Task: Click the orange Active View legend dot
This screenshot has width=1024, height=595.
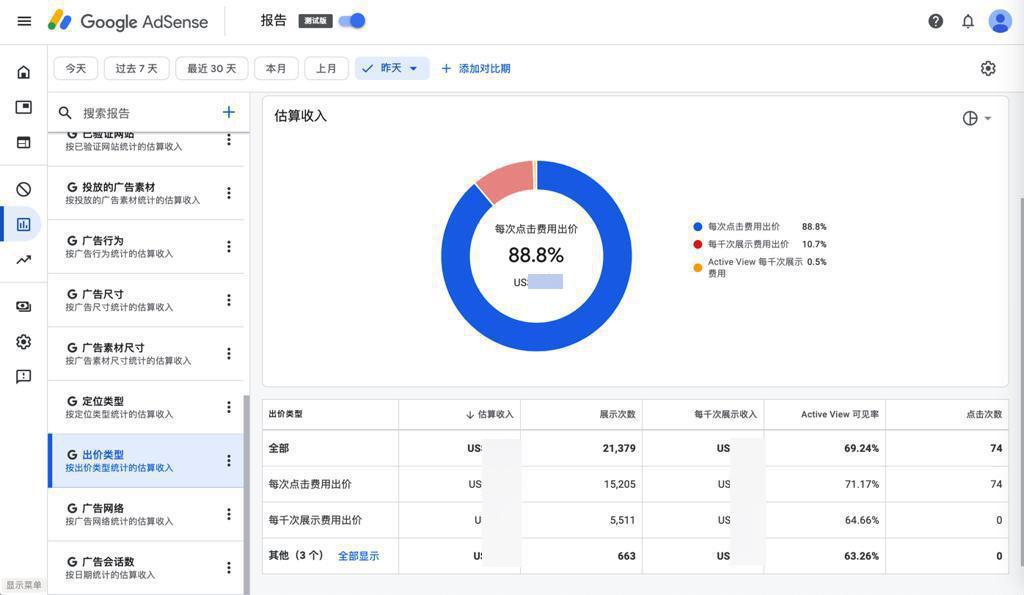Action: pos(697,268)
